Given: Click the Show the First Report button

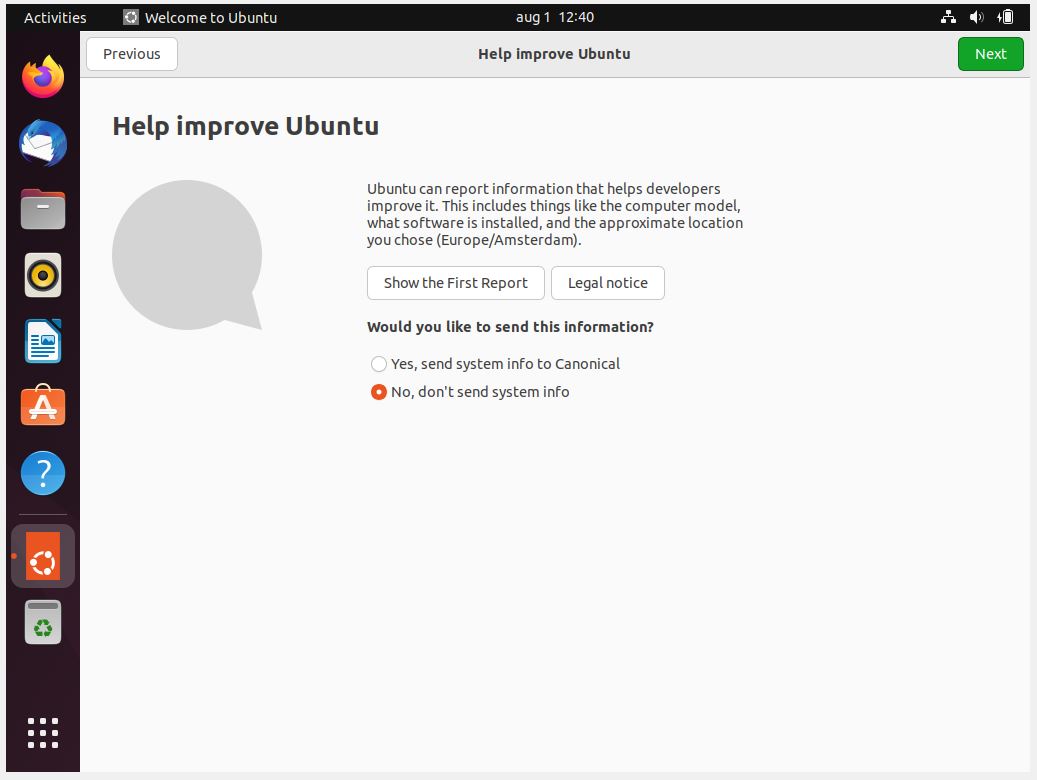Looking at the screenshot, I should [x=455, y=283].
